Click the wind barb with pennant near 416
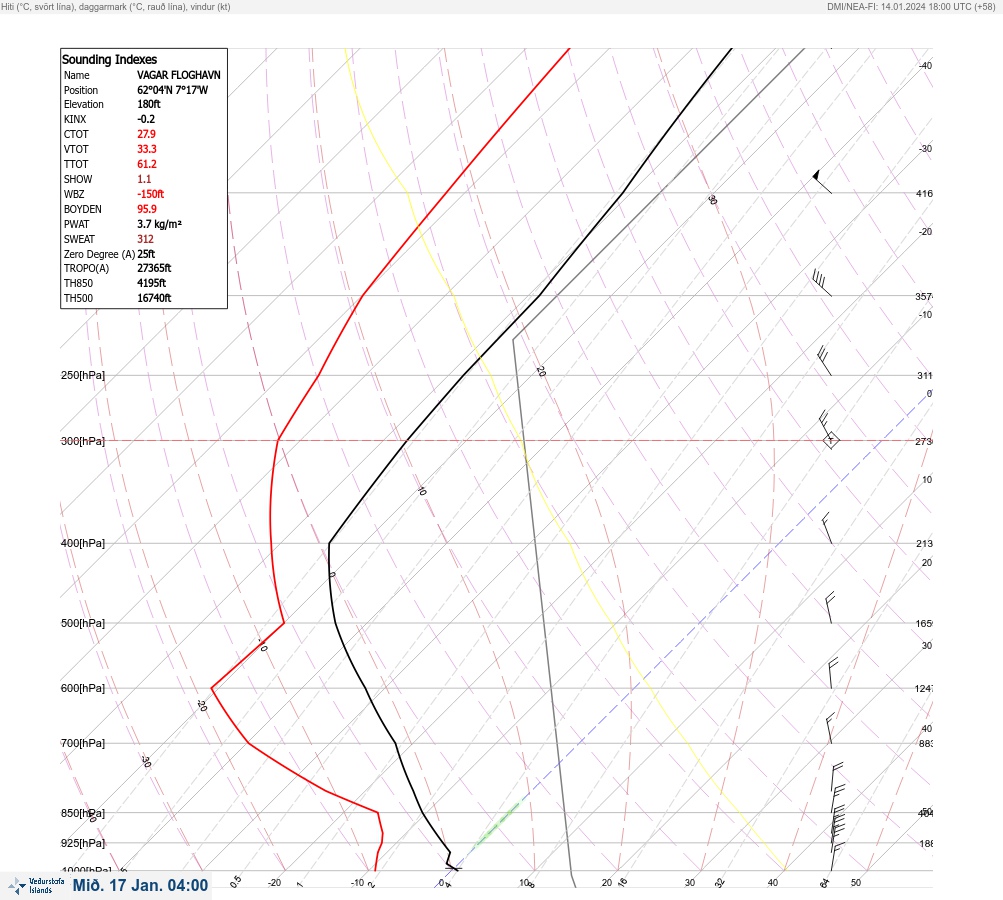Image resolution: width=1003 pixels, height=900 pixels. pyautogui.click(x=822, y=182)
